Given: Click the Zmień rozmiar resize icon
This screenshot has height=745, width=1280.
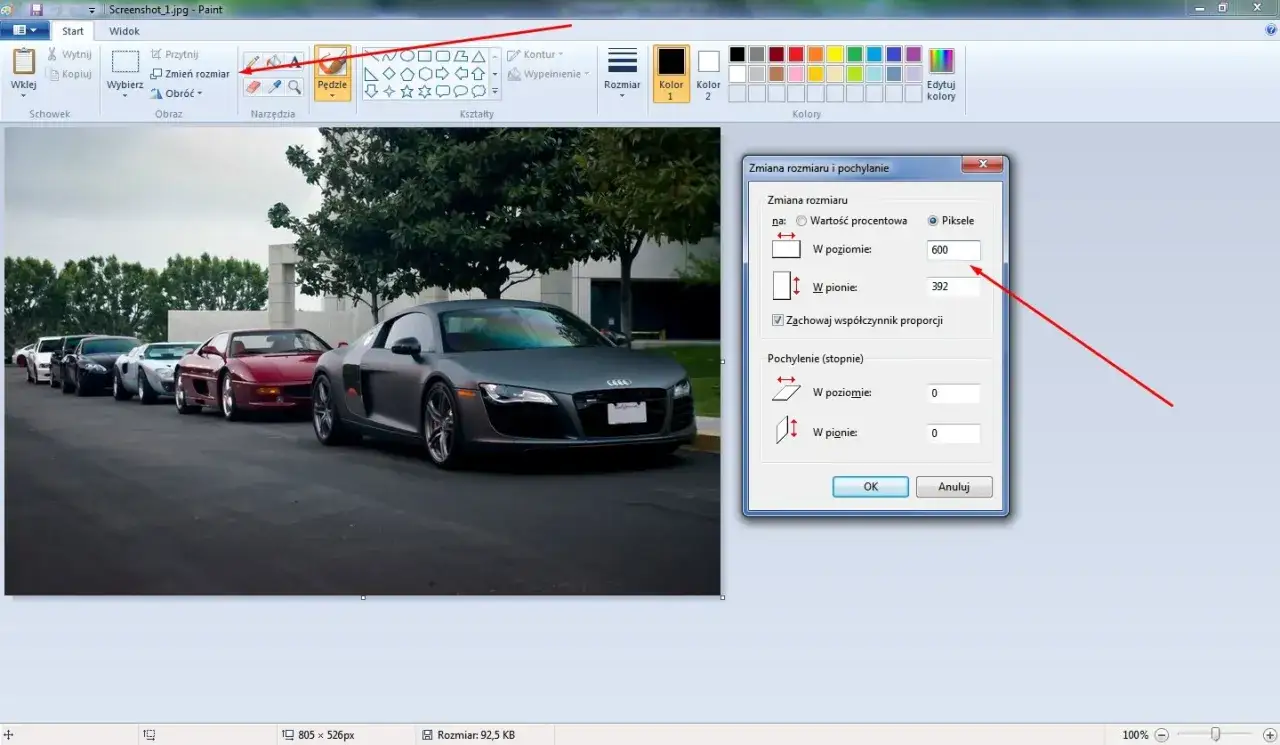Looking at the screenshot, I should (157, 74).
